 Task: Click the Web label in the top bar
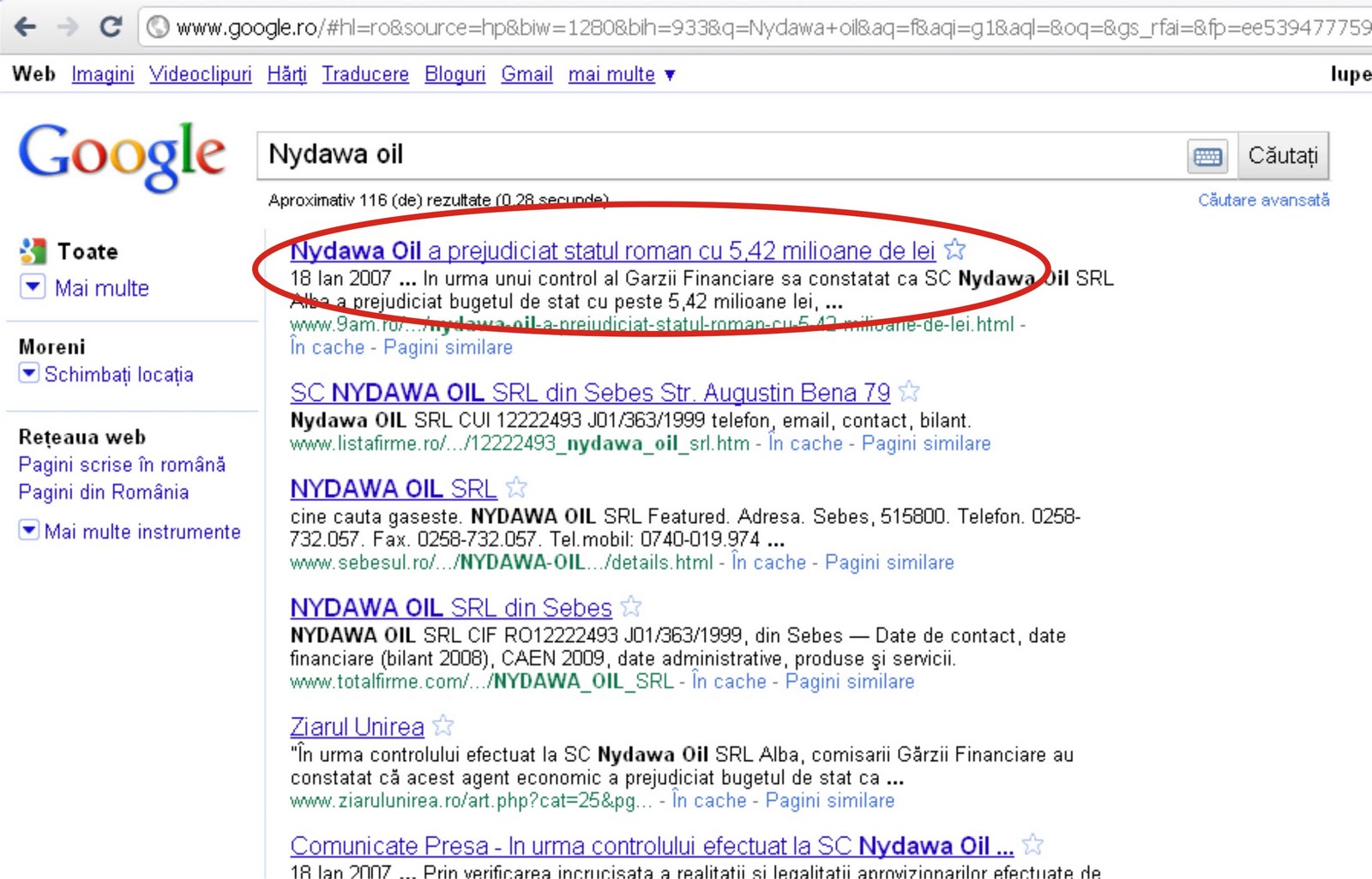tap(33, 74)
